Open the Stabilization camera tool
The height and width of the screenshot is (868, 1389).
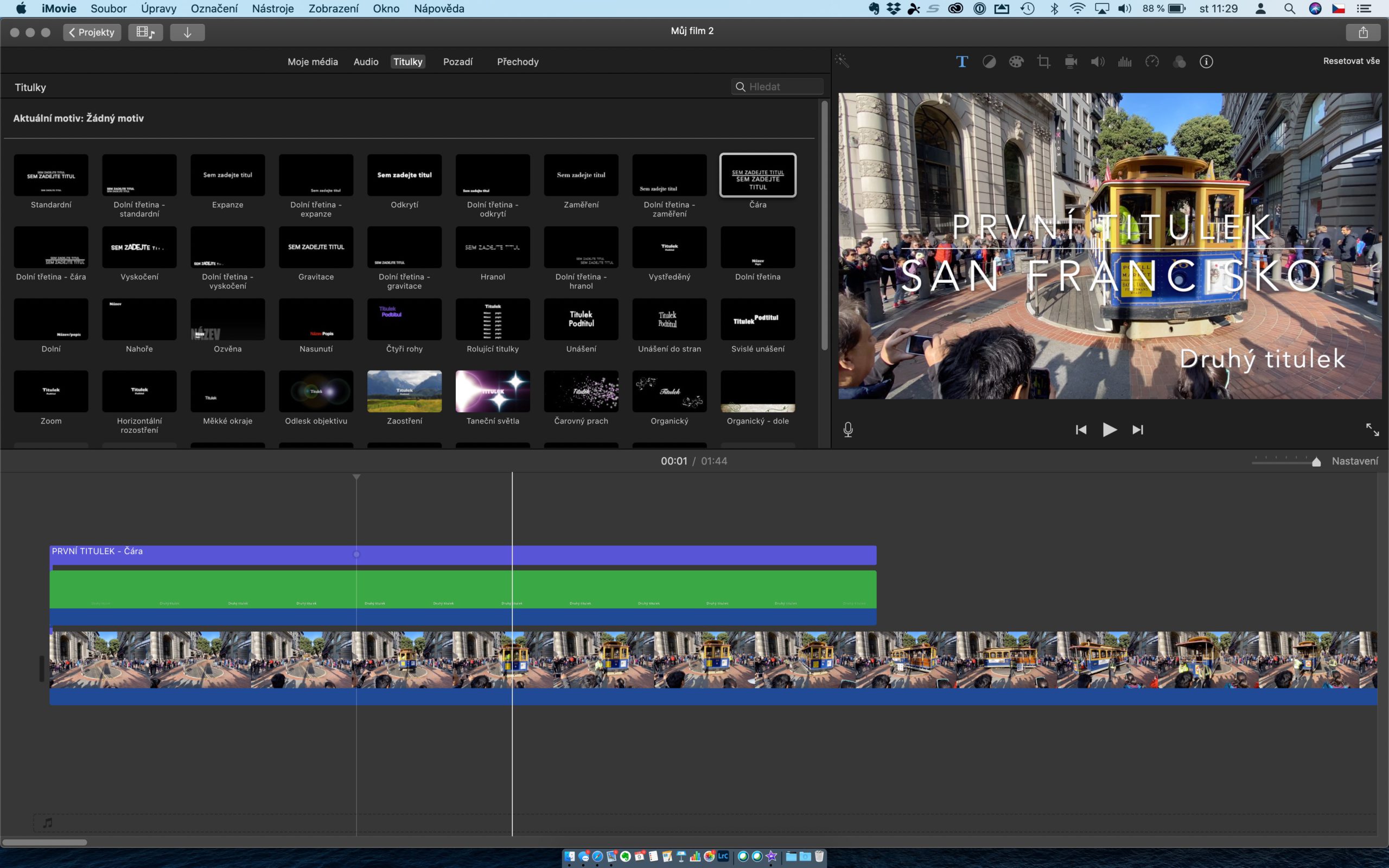pos(1071,61)
